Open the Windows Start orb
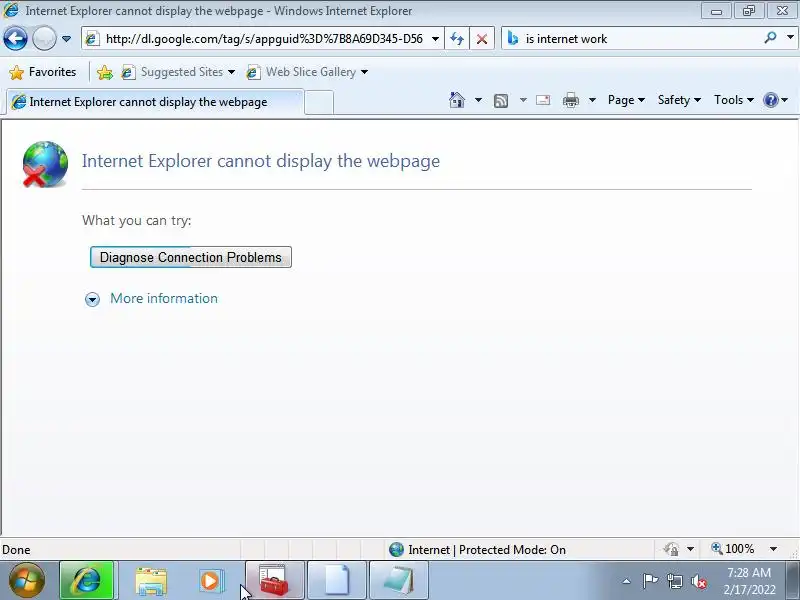Image resolution: width=800 pixels, height=600 pixels. [27, 581]
